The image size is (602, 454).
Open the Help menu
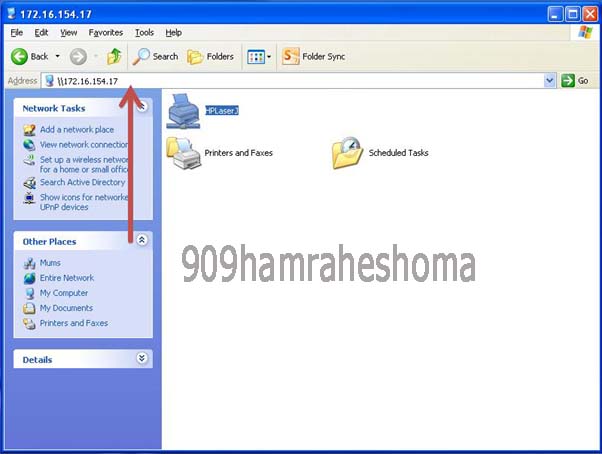174,33
